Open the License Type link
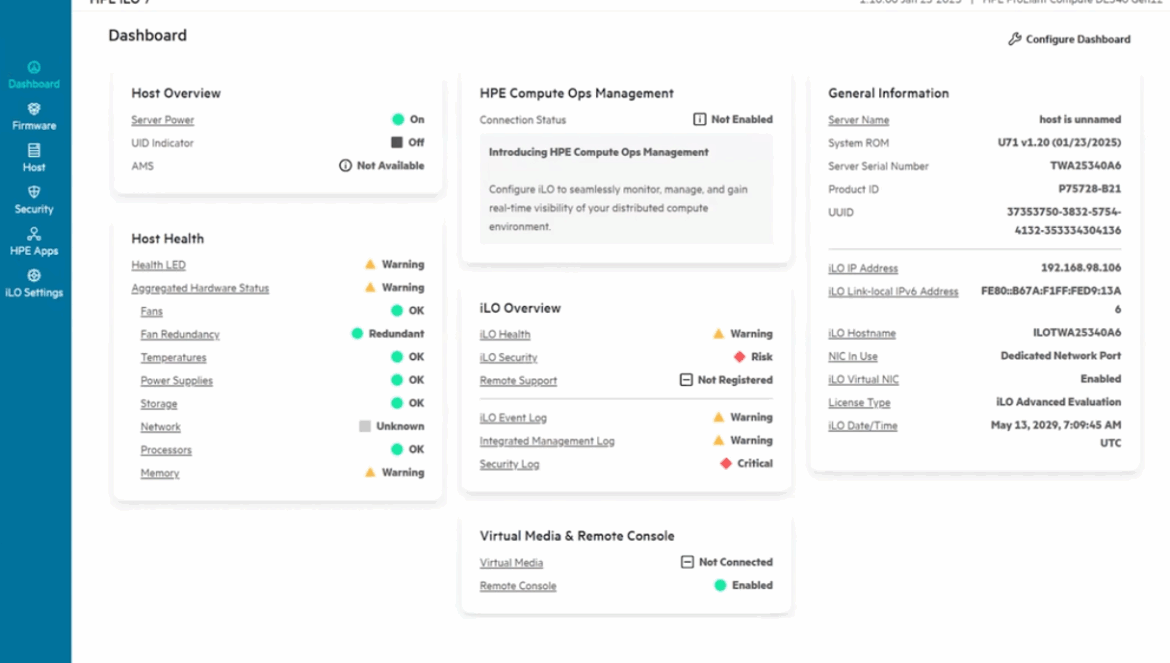 pos(860,403)
